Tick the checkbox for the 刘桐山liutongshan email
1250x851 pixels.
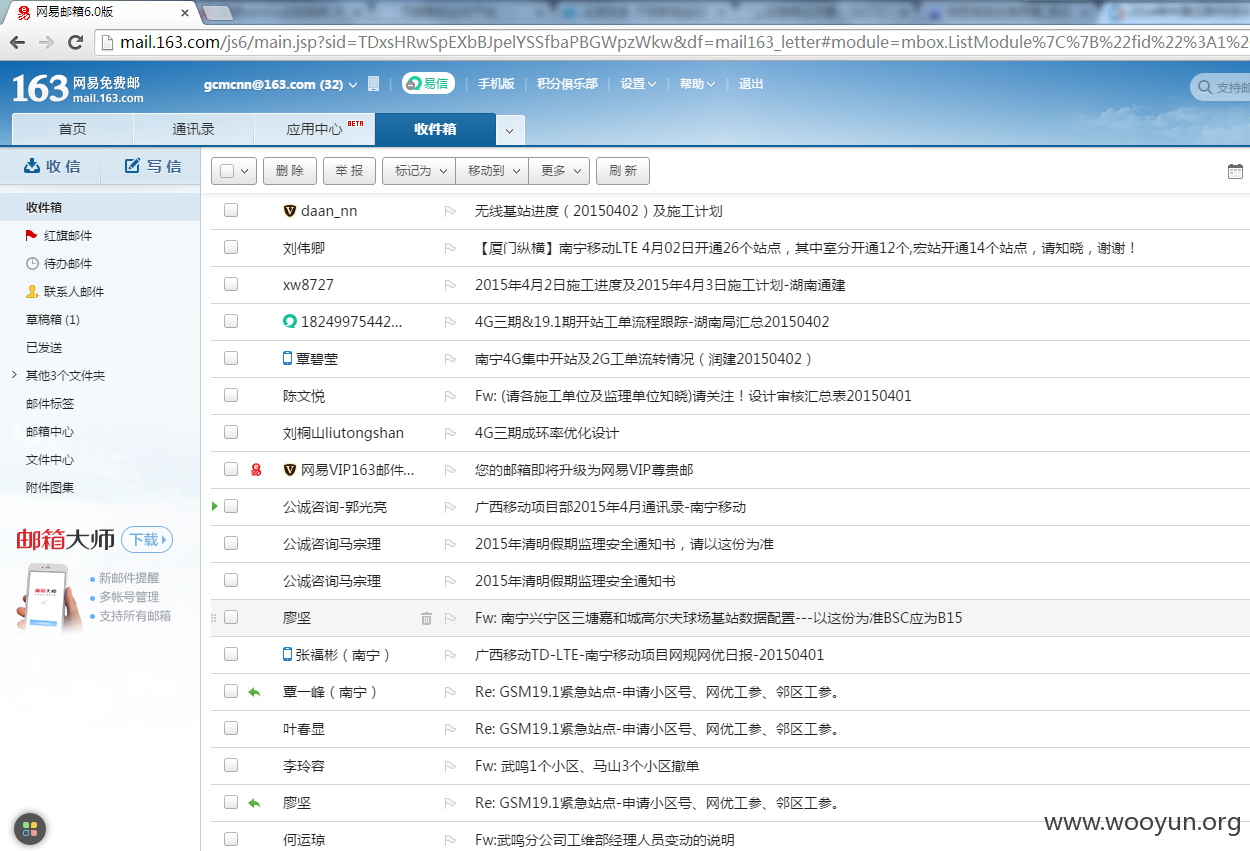coord(231,432)
